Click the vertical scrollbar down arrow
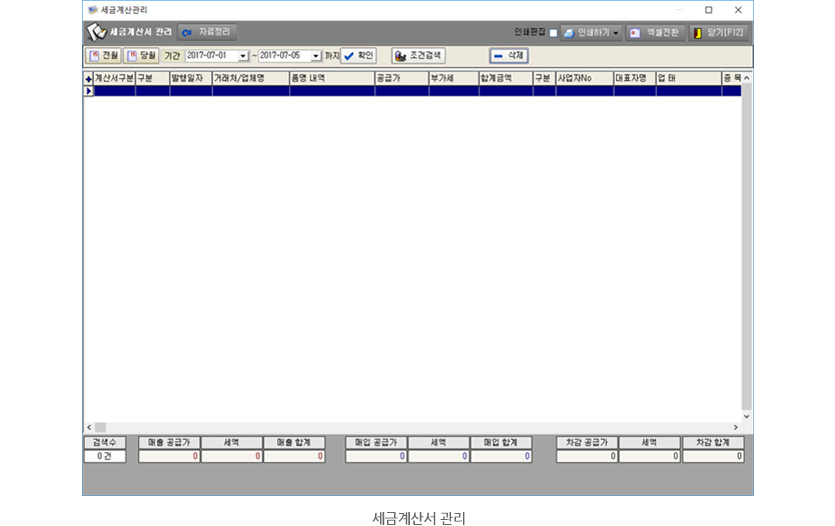This screenshot has height=526, width=835. [x=747, y=416]
